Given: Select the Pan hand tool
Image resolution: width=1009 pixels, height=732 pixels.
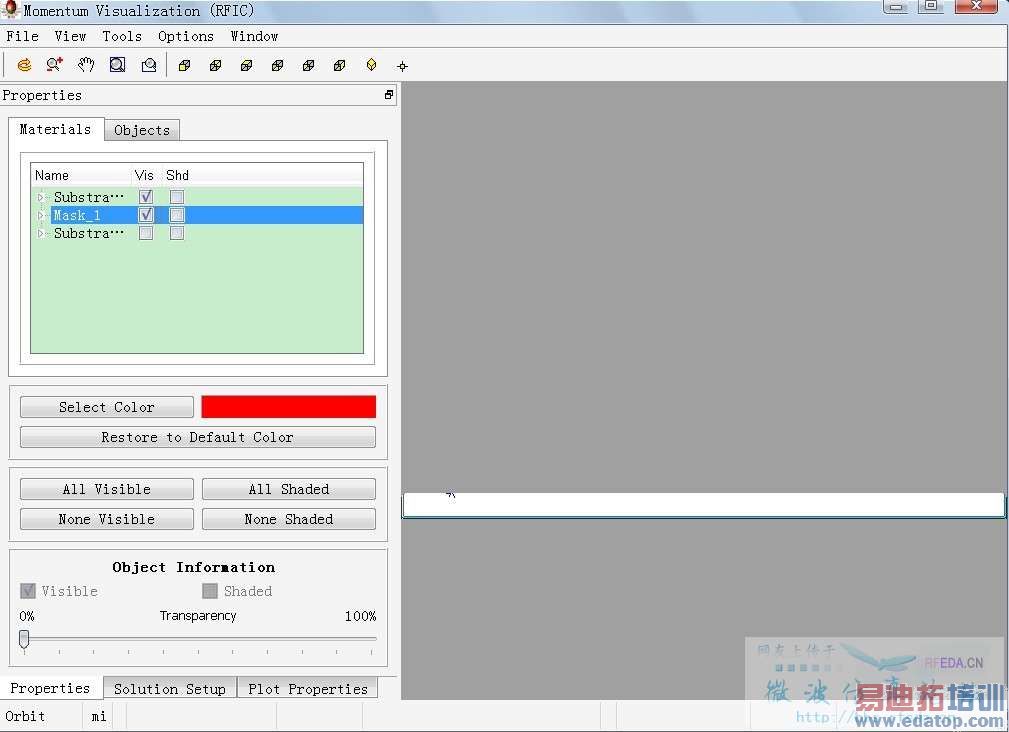Looking at the screenshot, I should point(86,65).
